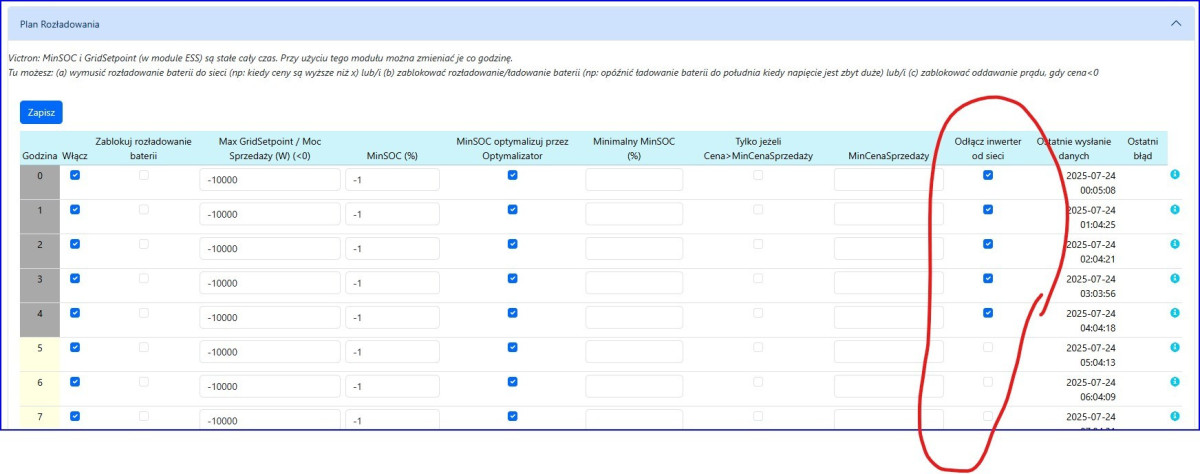Click the info icon for hour 1
The width and height of the screenshot is (1200, 474).
click(x=1175, y=210)
